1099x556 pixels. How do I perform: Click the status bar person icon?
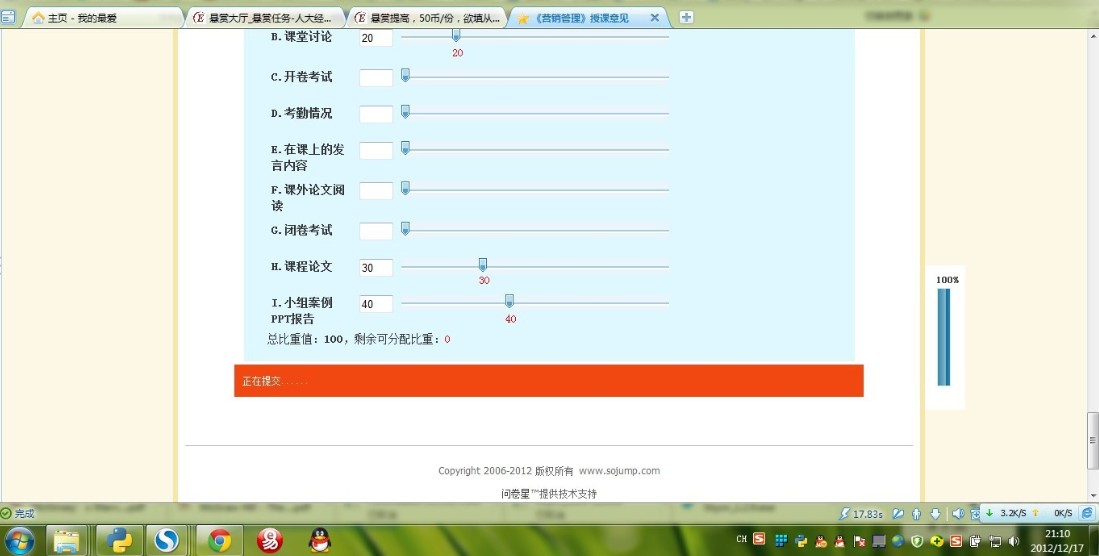click(916, 514)
